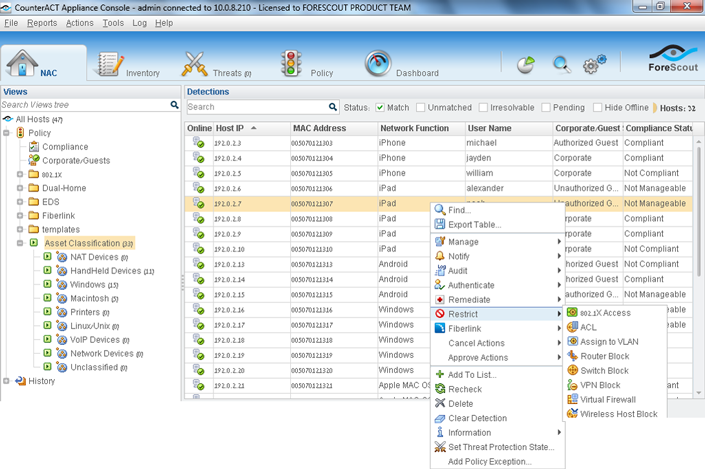This screenshot has width=705, height=469.
Task: Open the Reports menu
Action: coord(42,23)
